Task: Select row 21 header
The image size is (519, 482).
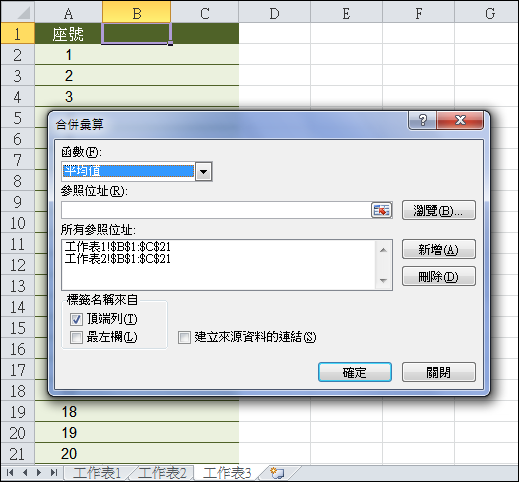Action: coord(18,453)
